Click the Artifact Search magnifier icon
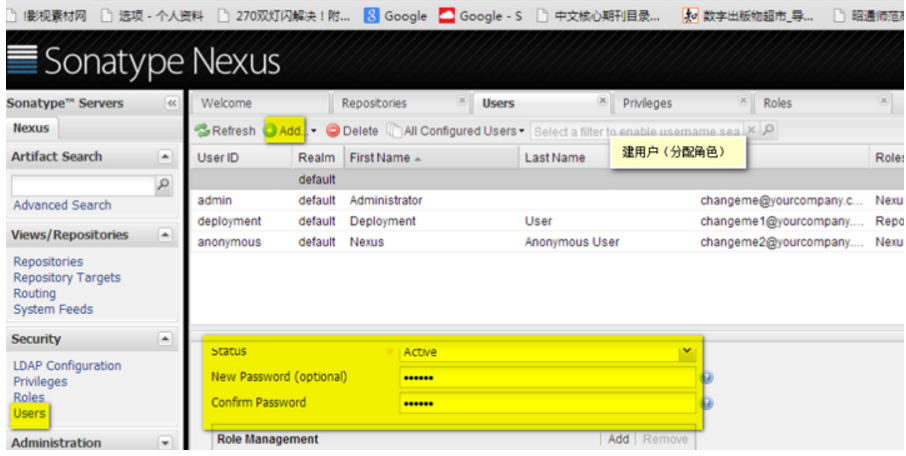906x456 pixels. (164, 185)
